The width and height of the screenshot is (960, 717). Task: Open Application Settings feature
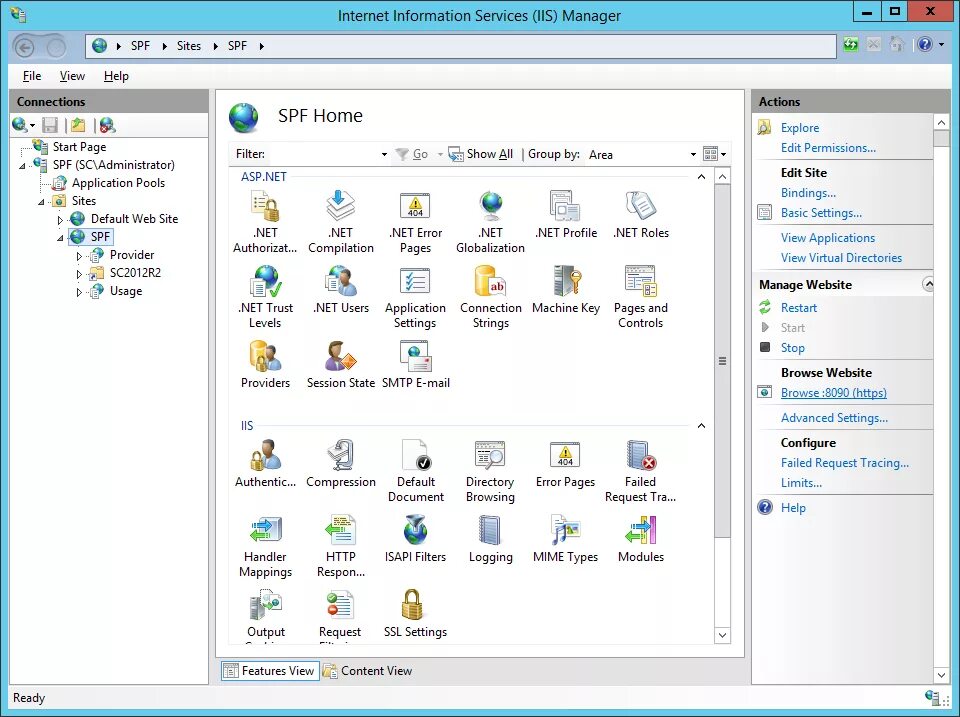415,296
